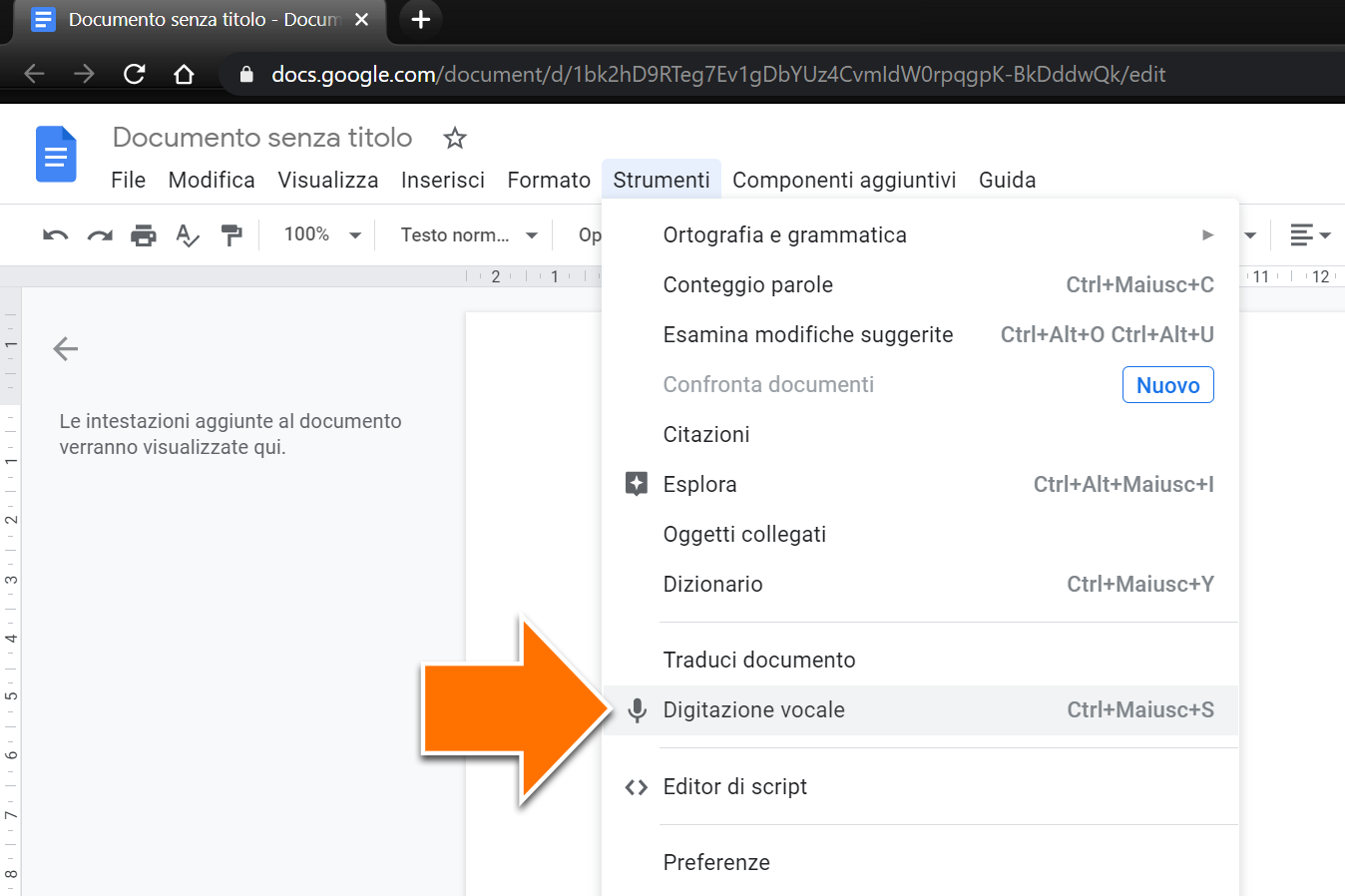This screenshot has height=896, width=1345.
Task: Star the document with the star icon
Action: click(455, 138)
